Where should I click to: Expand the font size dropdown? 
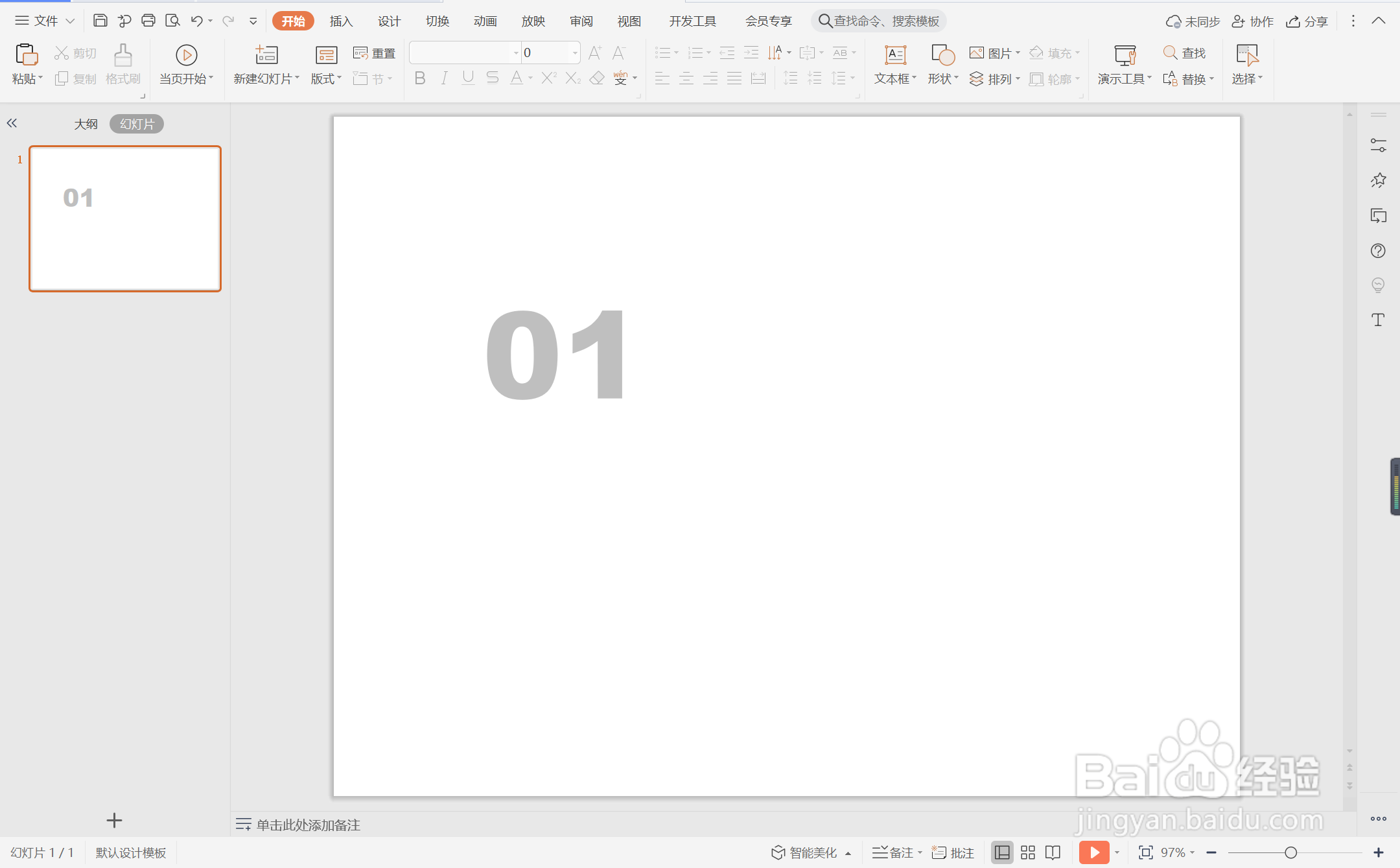click(x=575, y=53)
